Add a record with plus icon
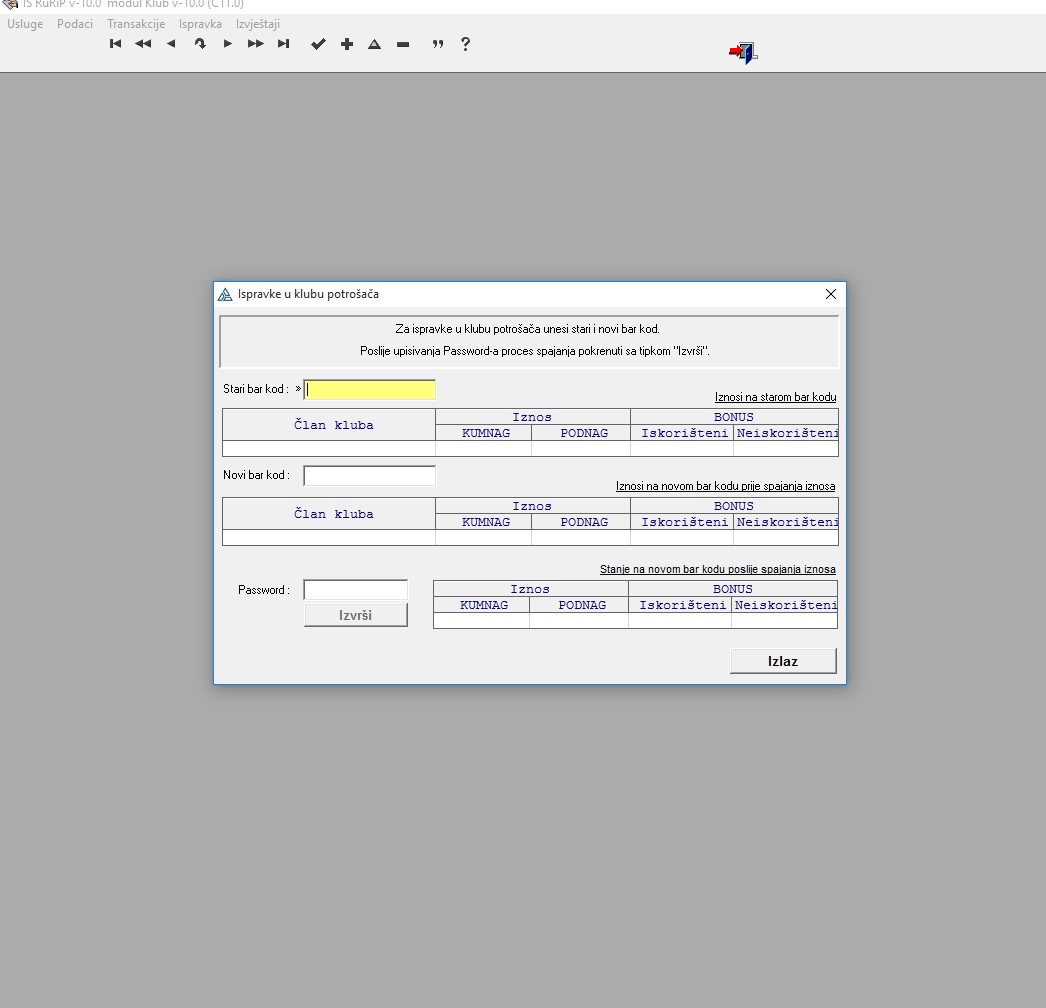The height and width of the screenshot is (1008, 1046). [x=347, y=44]
